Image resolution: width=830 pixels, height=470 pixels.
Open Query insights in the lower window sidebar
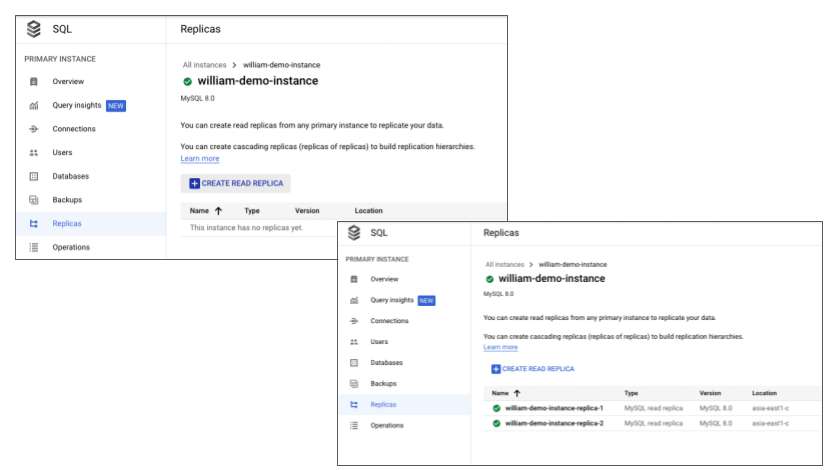coord(392,300)
